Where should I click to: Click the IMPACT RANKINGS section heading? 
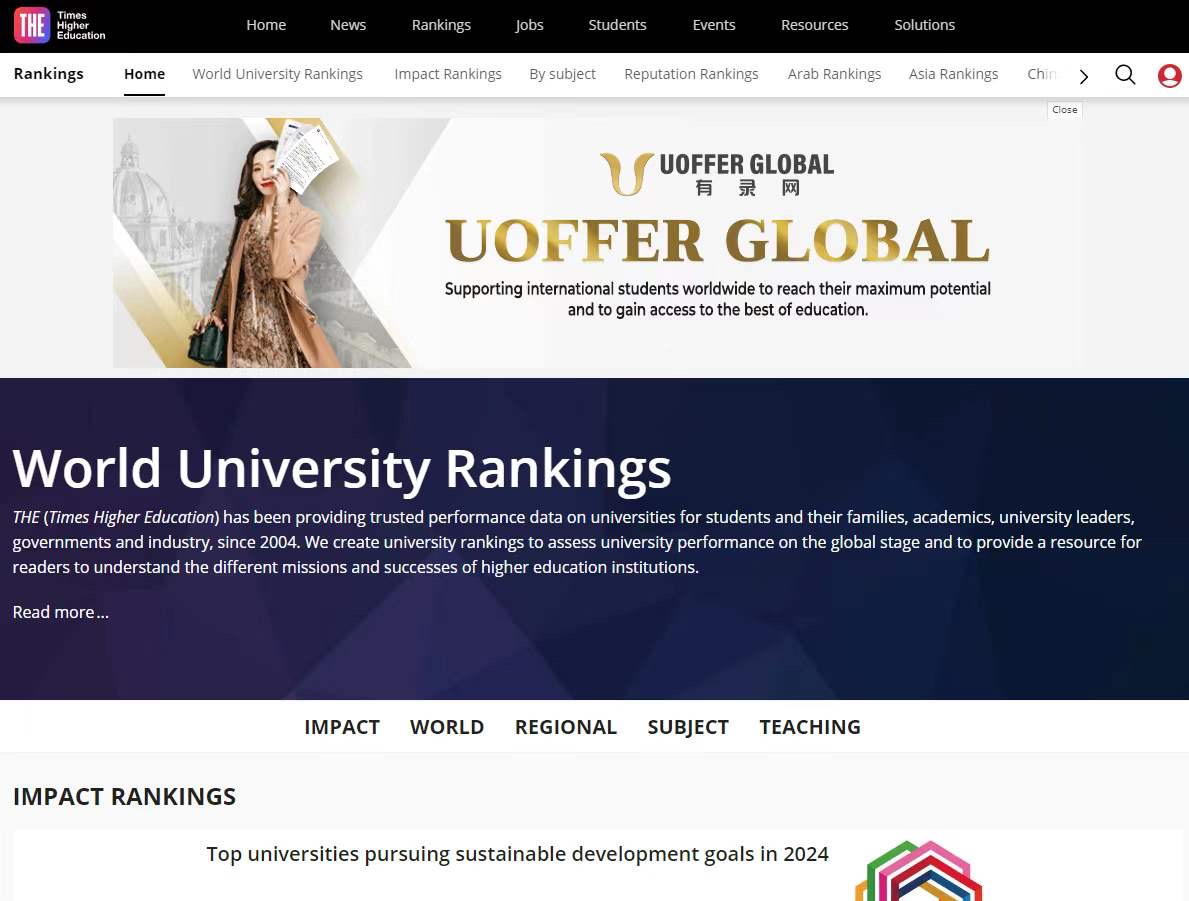124,796
